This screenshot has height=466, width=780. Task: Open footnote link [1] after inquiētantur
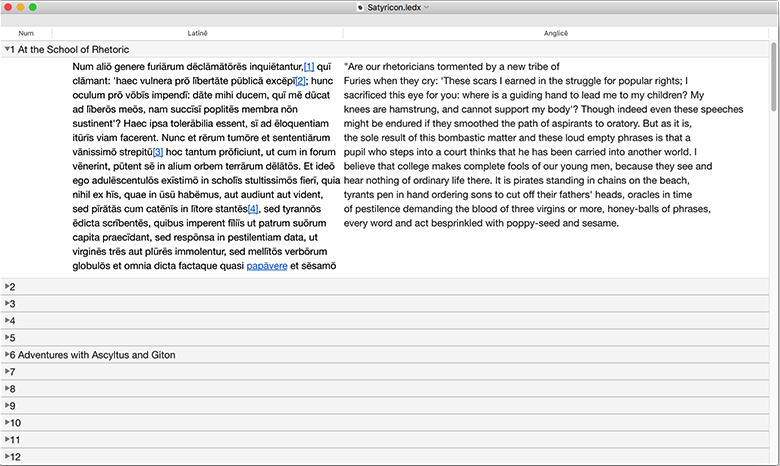tap(309, 67)
